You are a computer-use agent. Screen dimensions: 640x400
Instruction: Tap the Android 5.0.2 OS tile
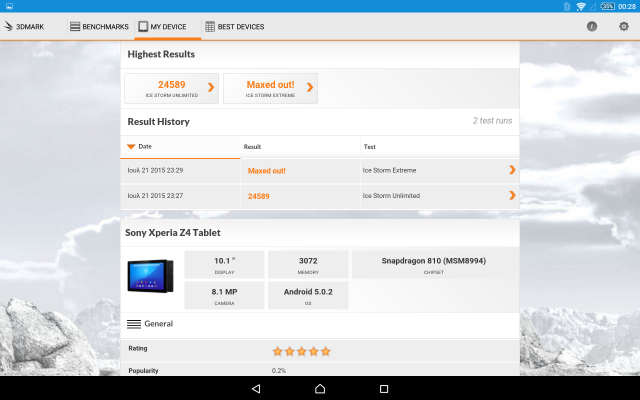(308, 295)
